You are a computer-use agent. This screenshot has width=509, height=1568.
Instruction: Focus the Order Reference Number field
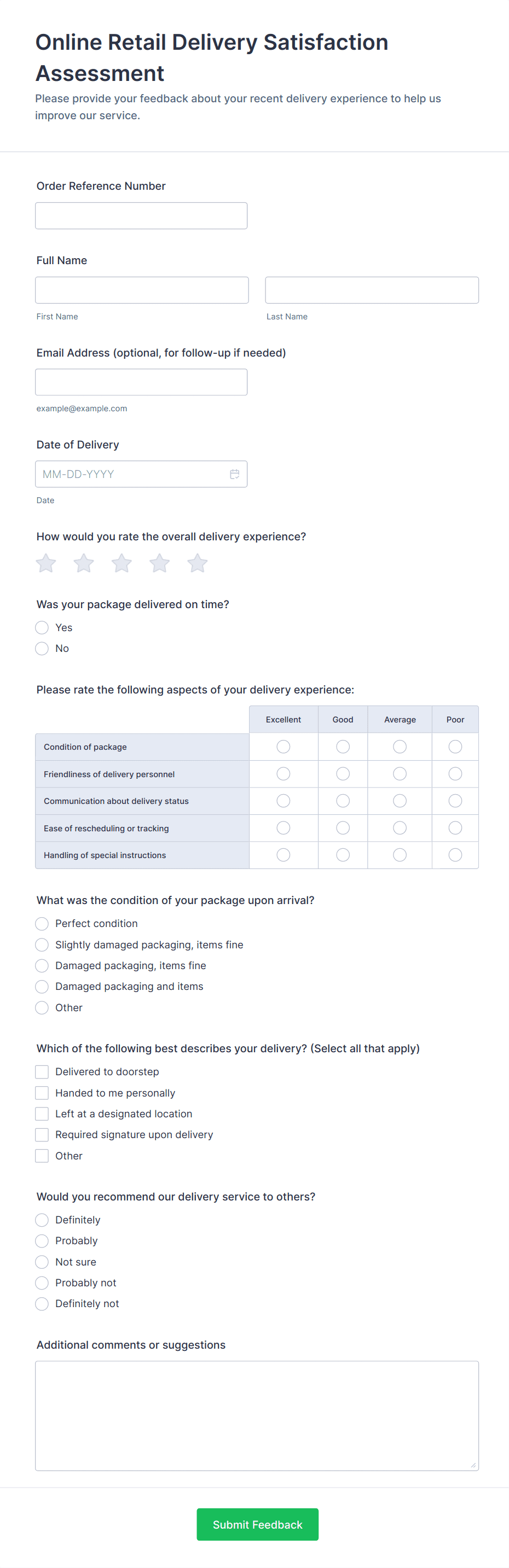[x=141, y=216]
